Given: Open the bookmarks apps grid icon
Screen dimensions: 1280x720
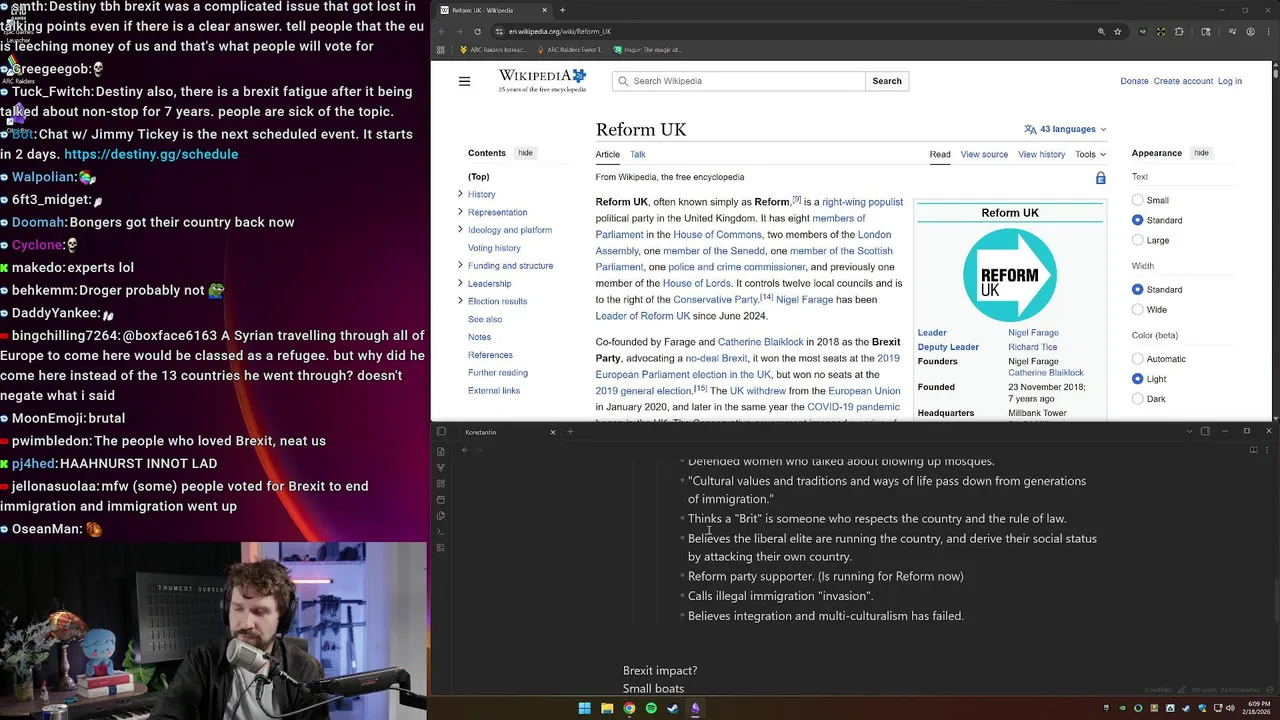Looking at the screenshot, I should 441,49.
